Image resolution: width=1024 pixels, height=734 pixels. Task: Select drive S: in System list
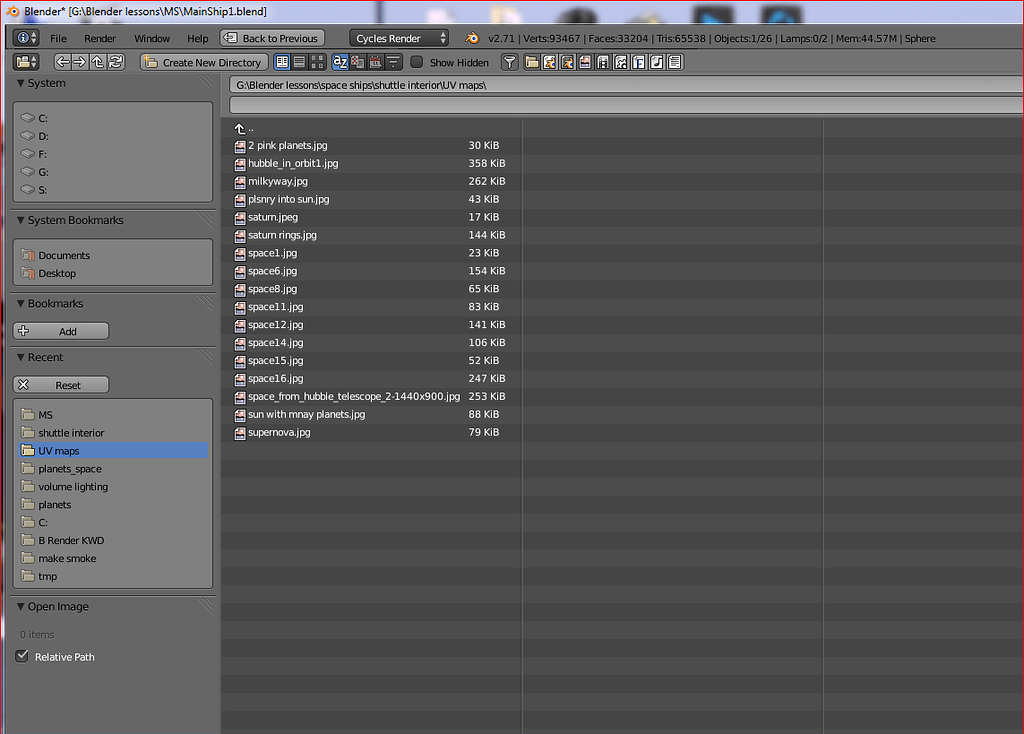113,190
